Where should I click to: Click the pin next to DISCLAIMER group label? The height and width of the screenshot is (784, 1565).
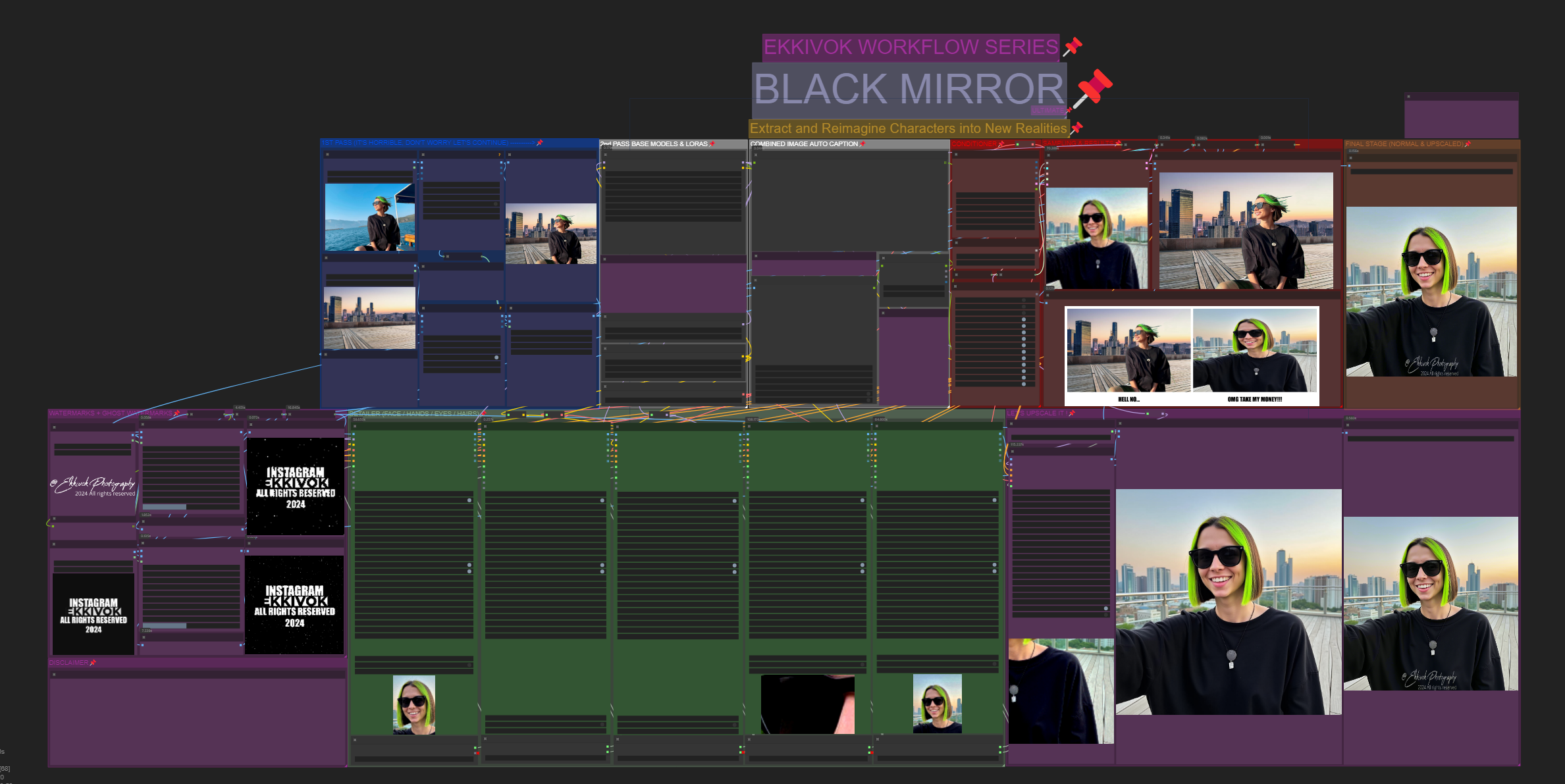click(x=93, y=663)
